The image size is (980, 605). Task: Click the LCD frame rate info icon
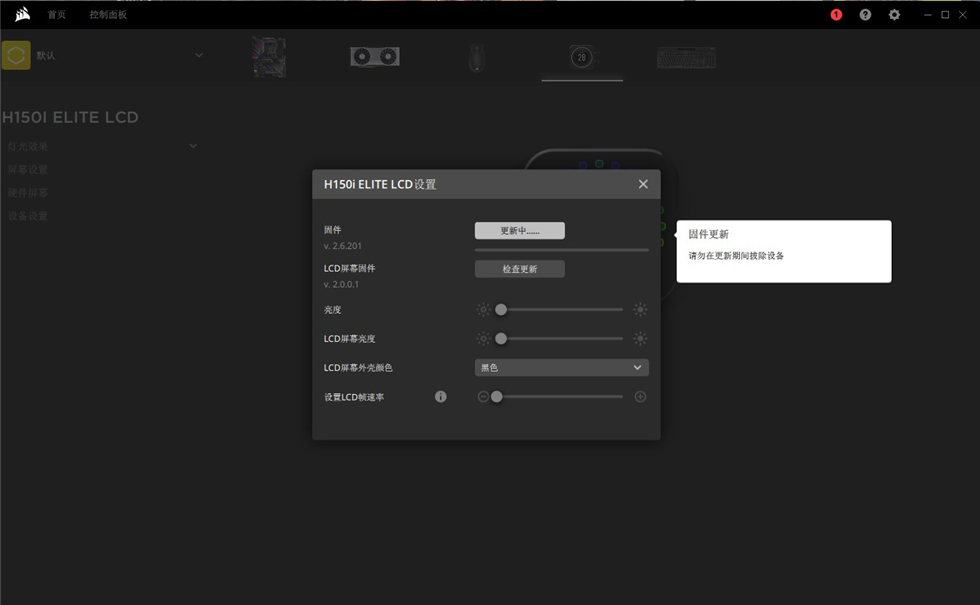click(441, 396)
